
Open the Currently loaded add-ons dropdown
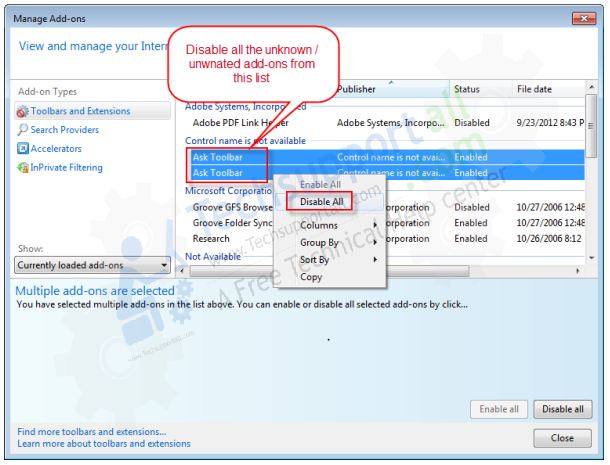click(93, 265)
